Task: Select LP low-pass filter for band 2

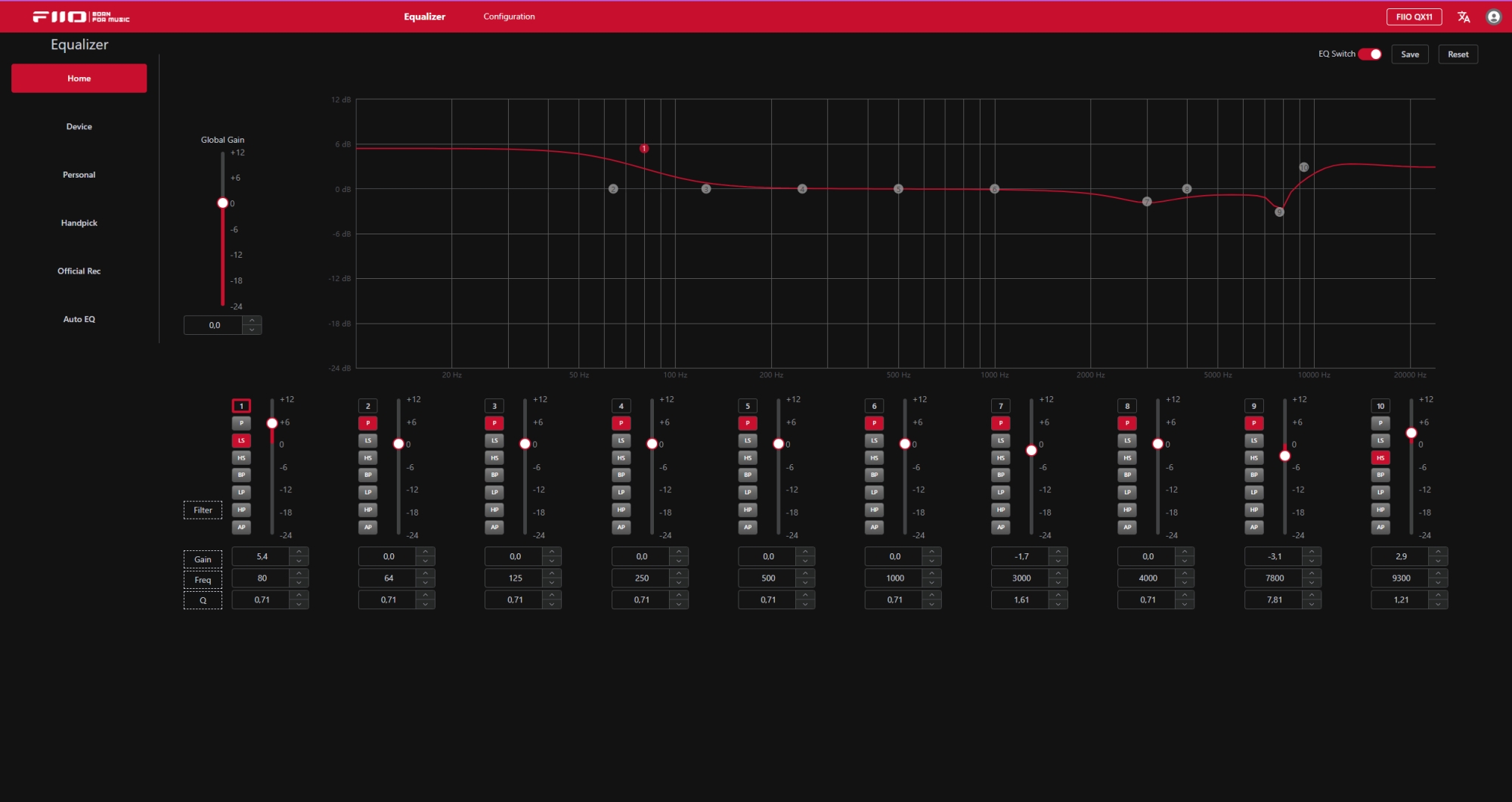Action: click(368, 492)
